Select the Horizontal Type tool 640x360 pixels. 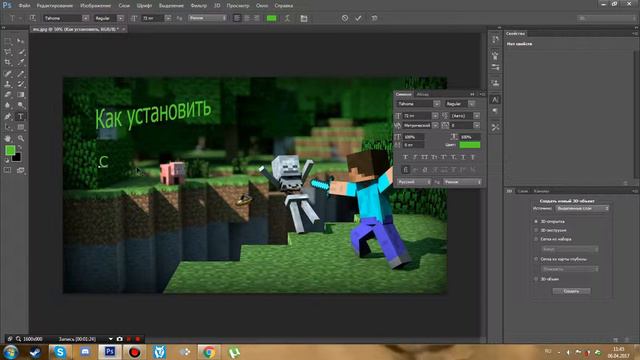click(20, 116)
